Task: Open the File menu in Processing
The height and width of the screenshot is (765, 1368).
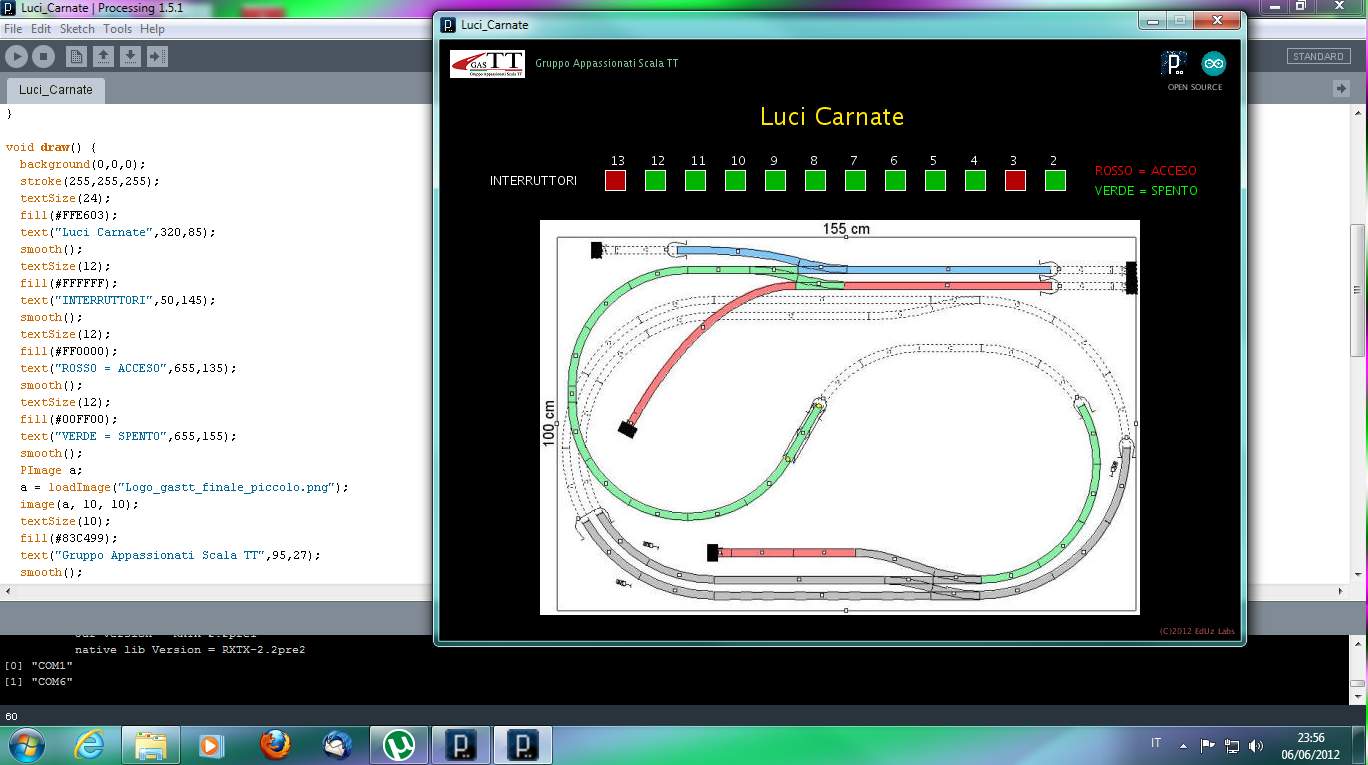Action: (x=14, y=29)
